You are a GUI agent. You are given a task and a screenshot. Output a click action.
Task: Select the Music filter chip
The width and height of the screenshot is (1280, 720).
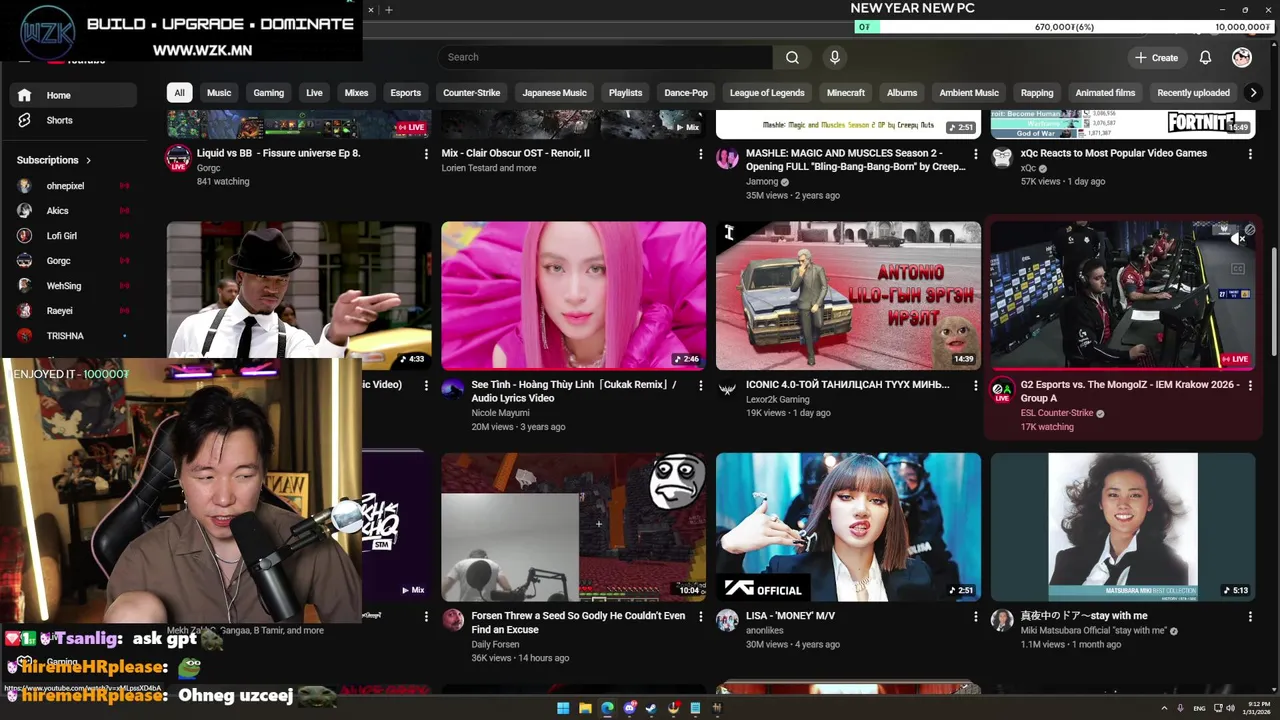[219, 93]
